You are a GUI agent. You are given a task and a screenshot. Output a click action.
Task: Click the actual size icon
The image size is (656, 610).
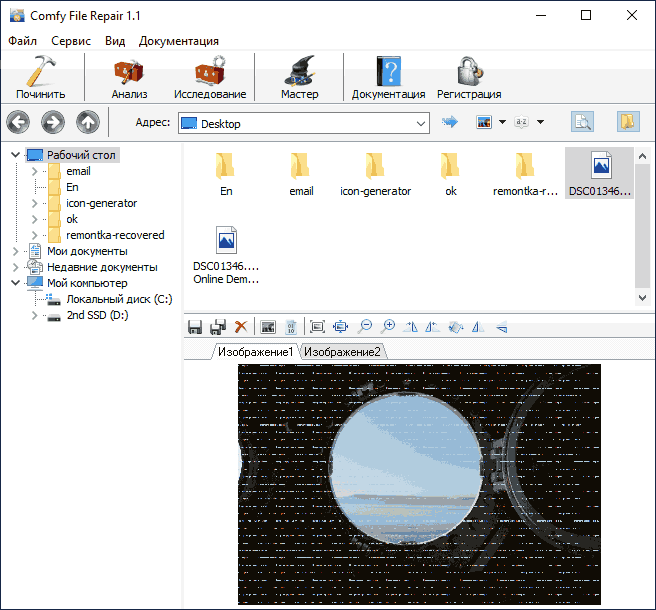[x=318, y=326]
